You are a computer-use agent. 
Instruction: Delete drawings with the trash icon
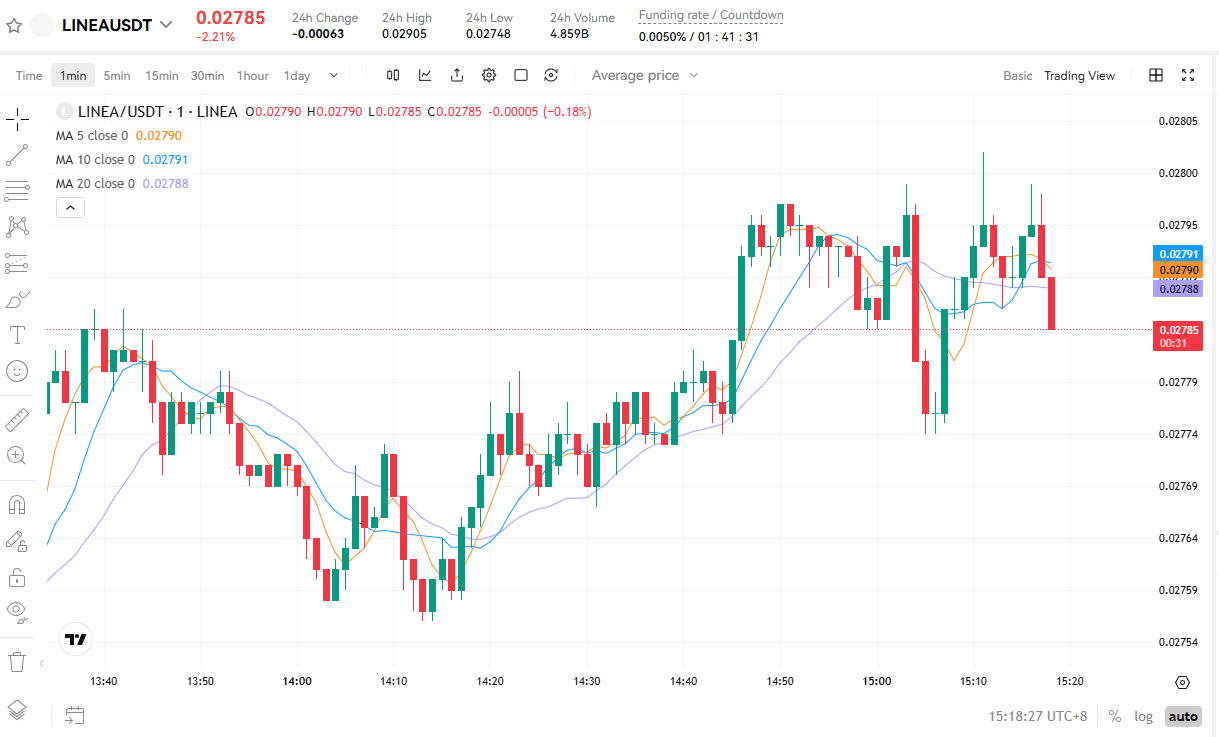pyautogui.click(x=17, y=661)
